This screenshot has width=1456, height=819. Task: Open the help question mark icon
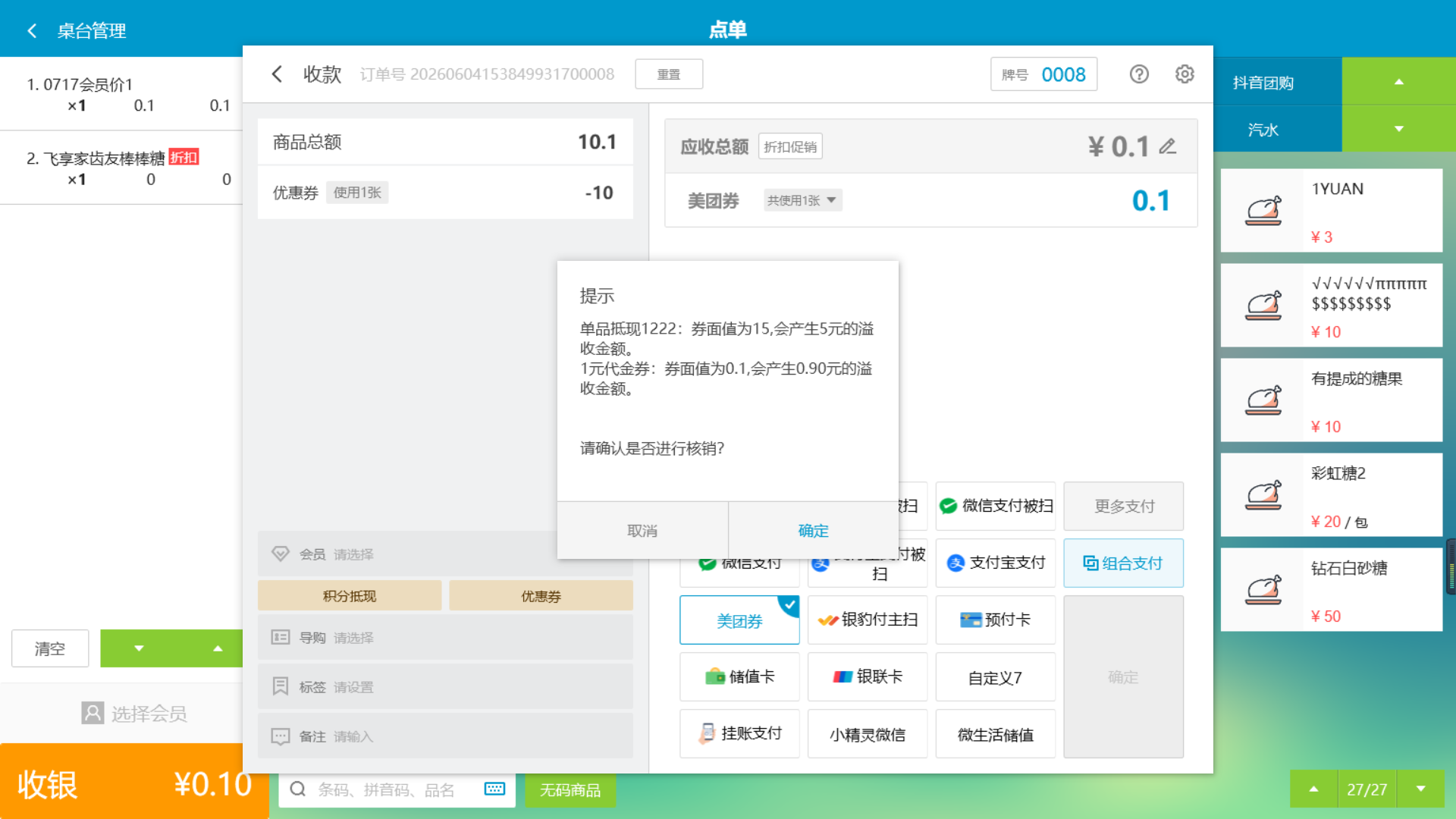pyautogui.click(x=1139, y=74)
